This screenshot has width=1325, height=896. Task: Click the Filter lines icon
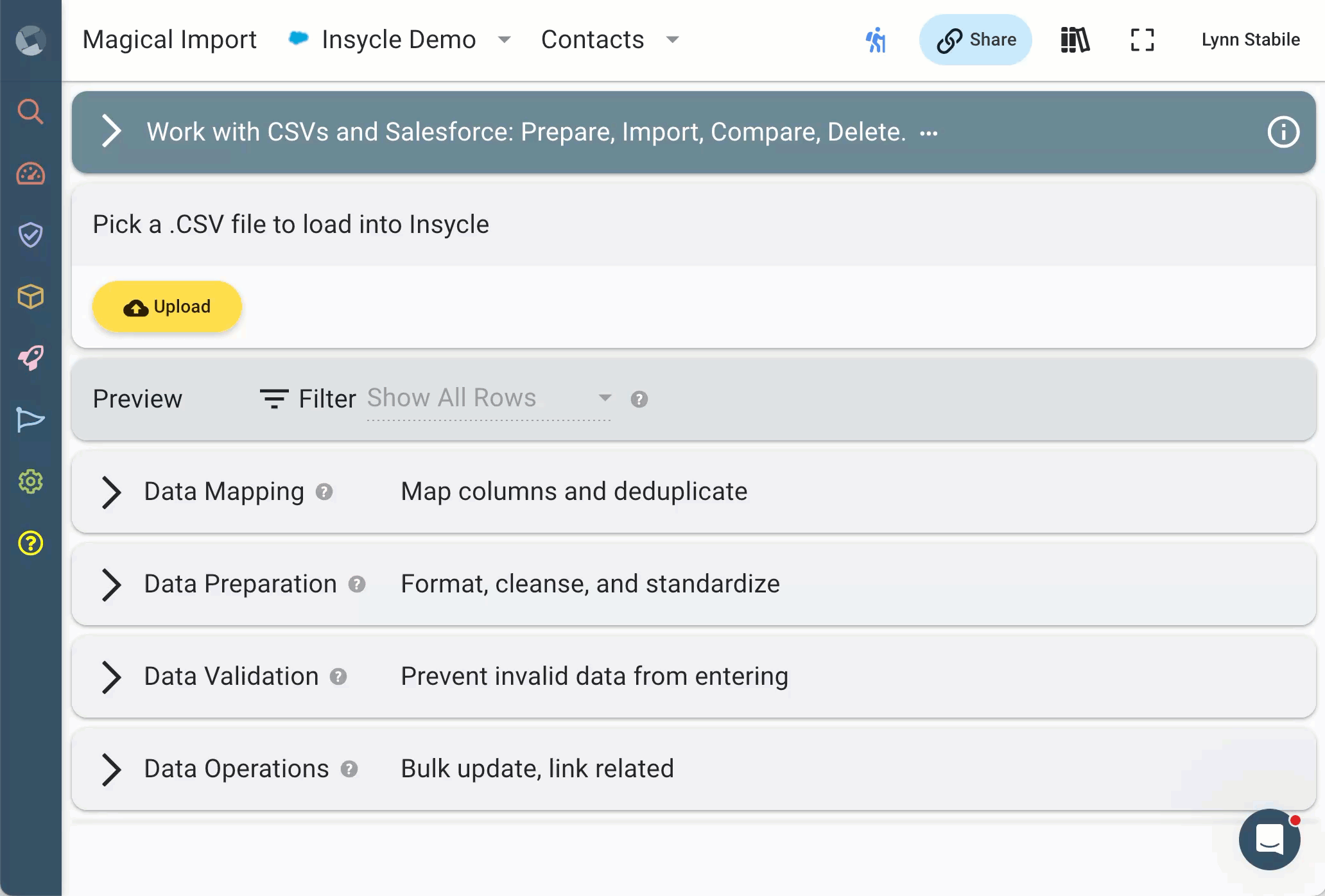pyautogui.click(x=274, y=399)
